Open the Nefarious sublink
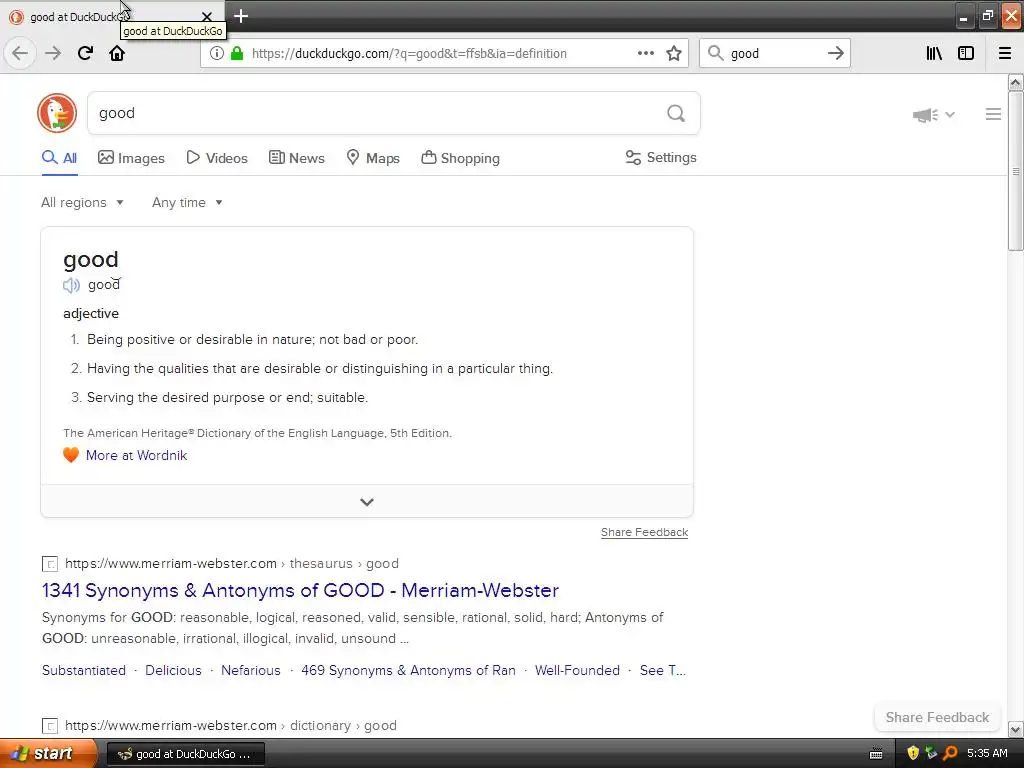The image size is (1024, 768). (x=251, y=671)
